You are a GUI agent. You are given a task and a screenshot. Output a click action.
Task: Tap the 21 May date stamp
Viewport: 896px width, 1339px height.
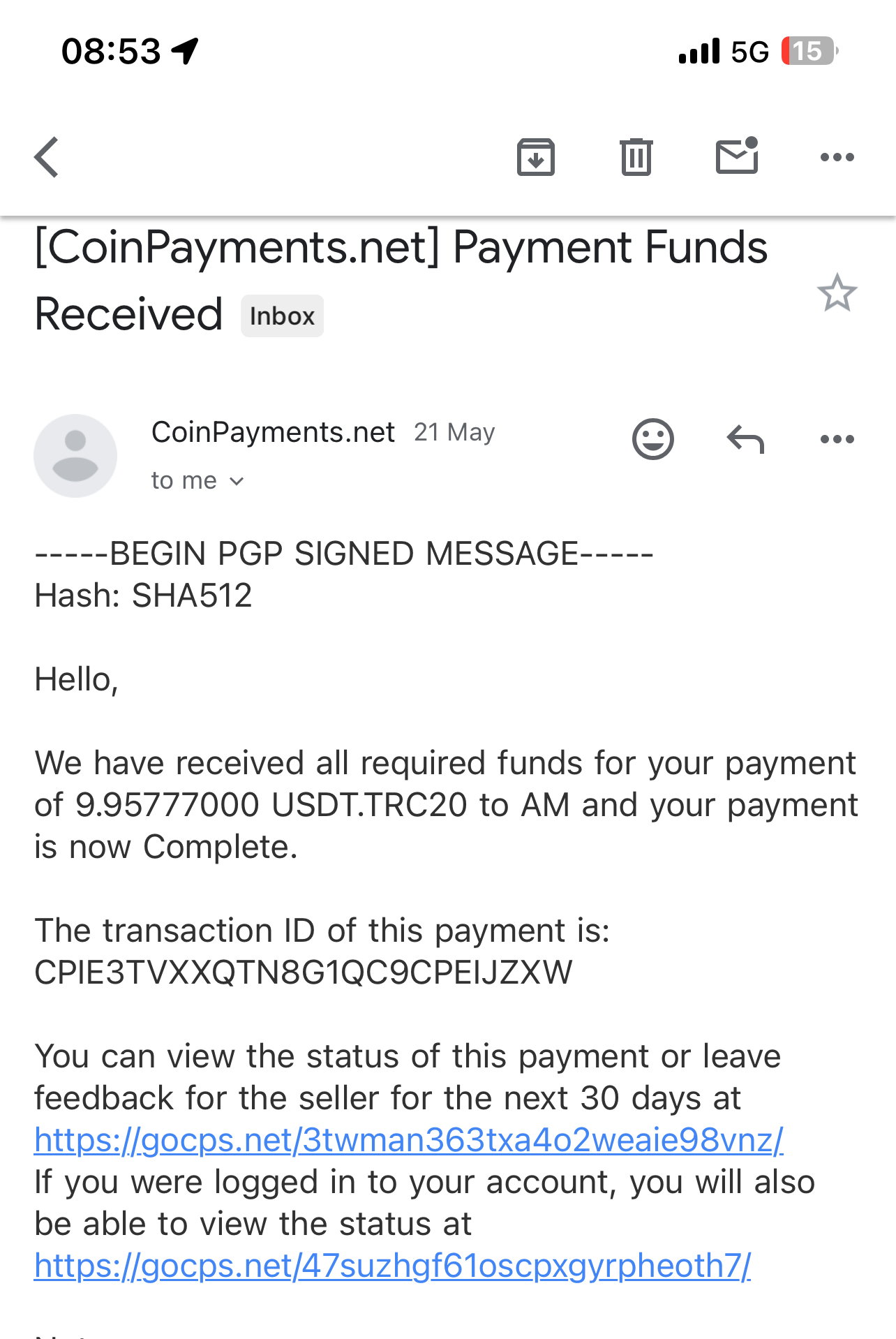pos(454,433)
